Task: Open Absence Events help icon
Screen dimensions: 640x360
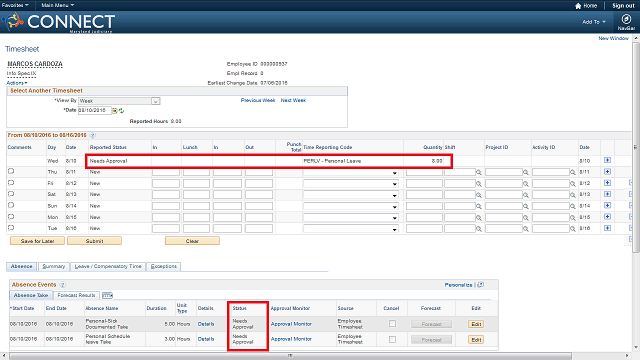Action: tap(62, 285)
